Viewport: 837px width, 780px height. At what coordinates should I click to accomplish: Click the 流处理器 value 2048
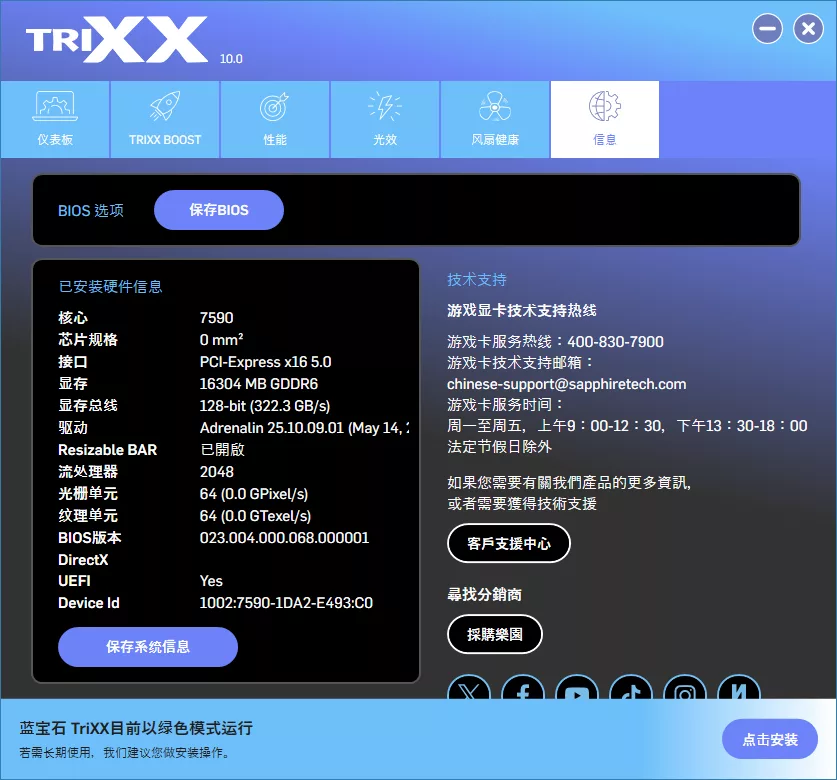pos(216,472)
